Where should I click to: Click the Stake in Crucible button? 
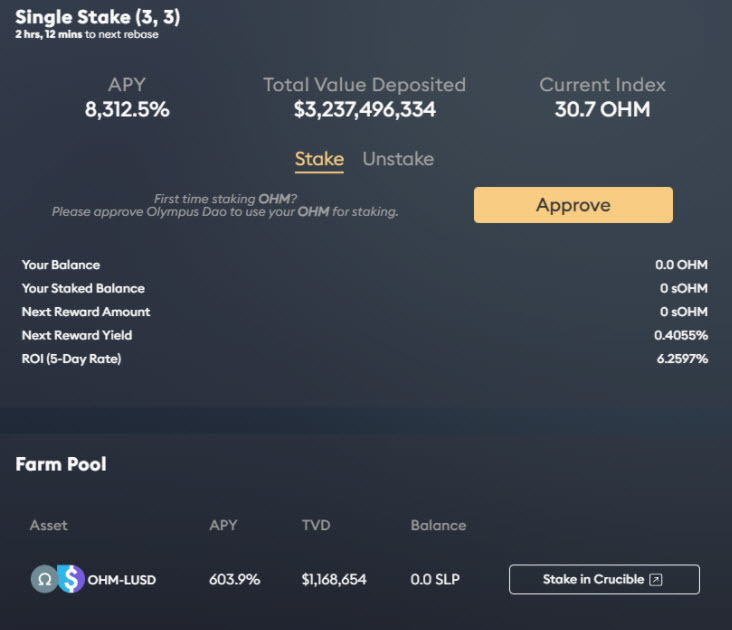point(604,579)
